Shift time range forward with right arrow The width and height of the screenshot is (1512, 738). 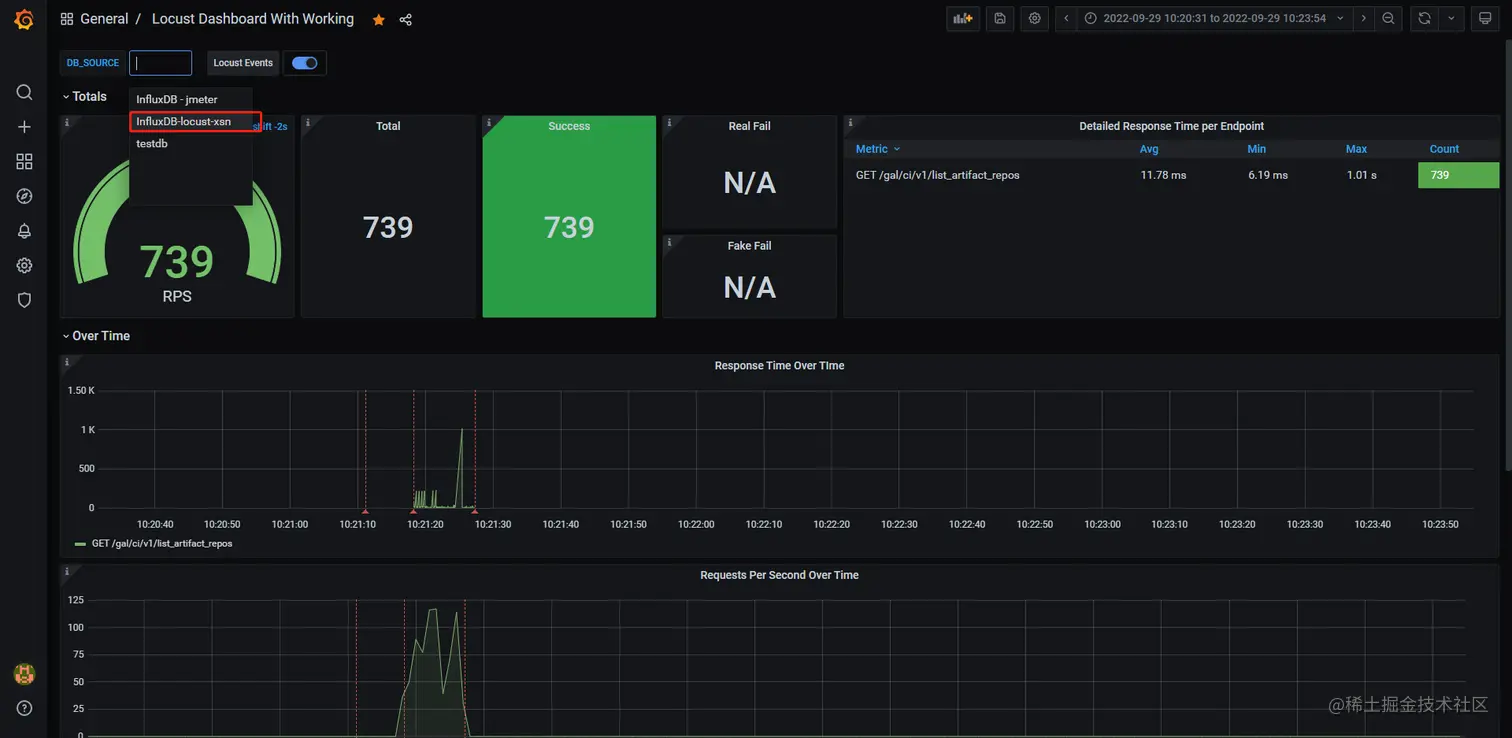click(1363, 18)
